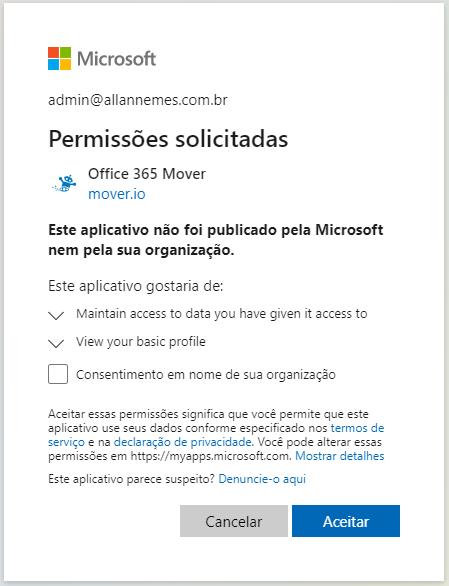The image size is (449, 586).
Task: Open the declaração de privacidade link
Action: tap(182, 442)
